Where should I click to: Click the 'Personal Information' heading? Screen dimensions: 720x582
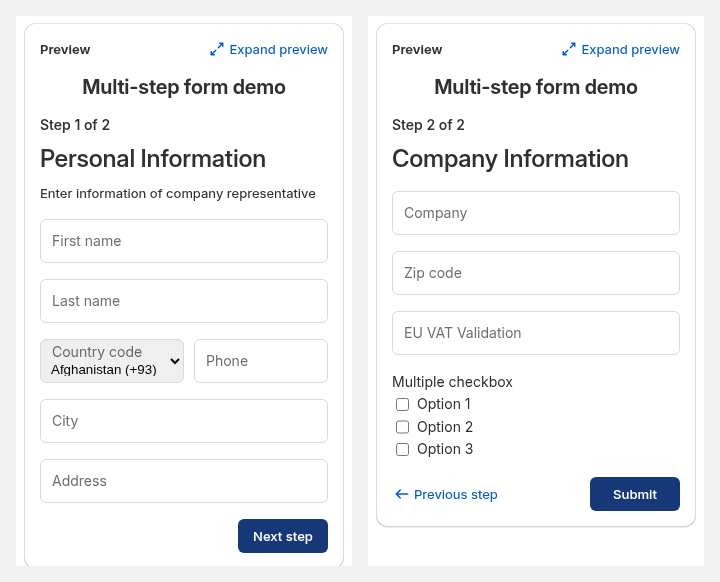tap(153, 159)
